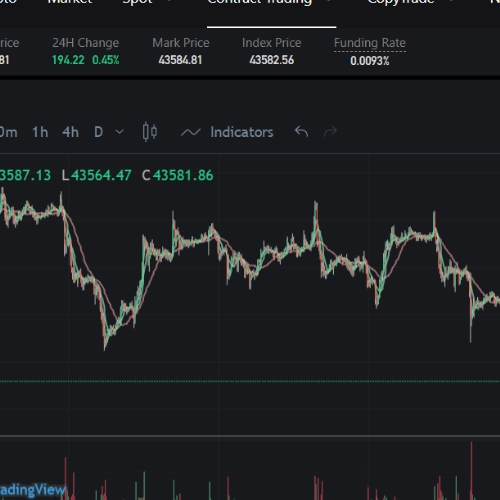Click the Funding Rate label
The image size is (500, 500).
tap(370, 43)
